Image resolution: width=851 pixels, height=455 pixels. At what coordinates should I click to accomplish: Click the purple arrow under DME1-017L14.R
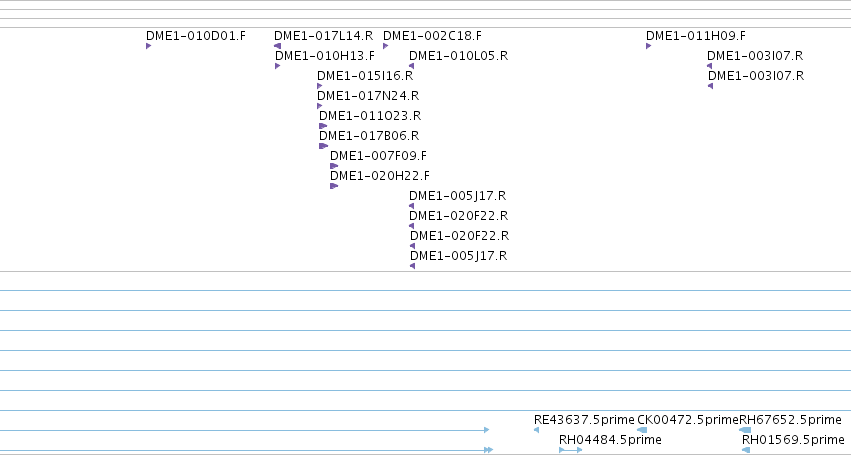pos(278,46)
